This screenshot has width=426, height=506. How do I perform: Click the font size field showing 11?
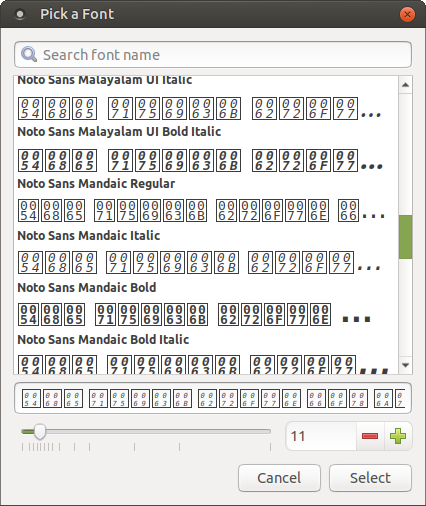[x=321, y=436]
